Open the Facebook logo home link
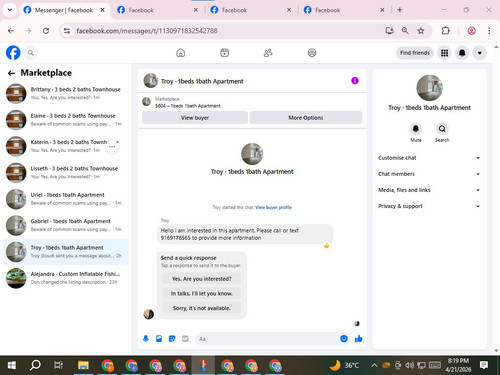 pos(13,53)
